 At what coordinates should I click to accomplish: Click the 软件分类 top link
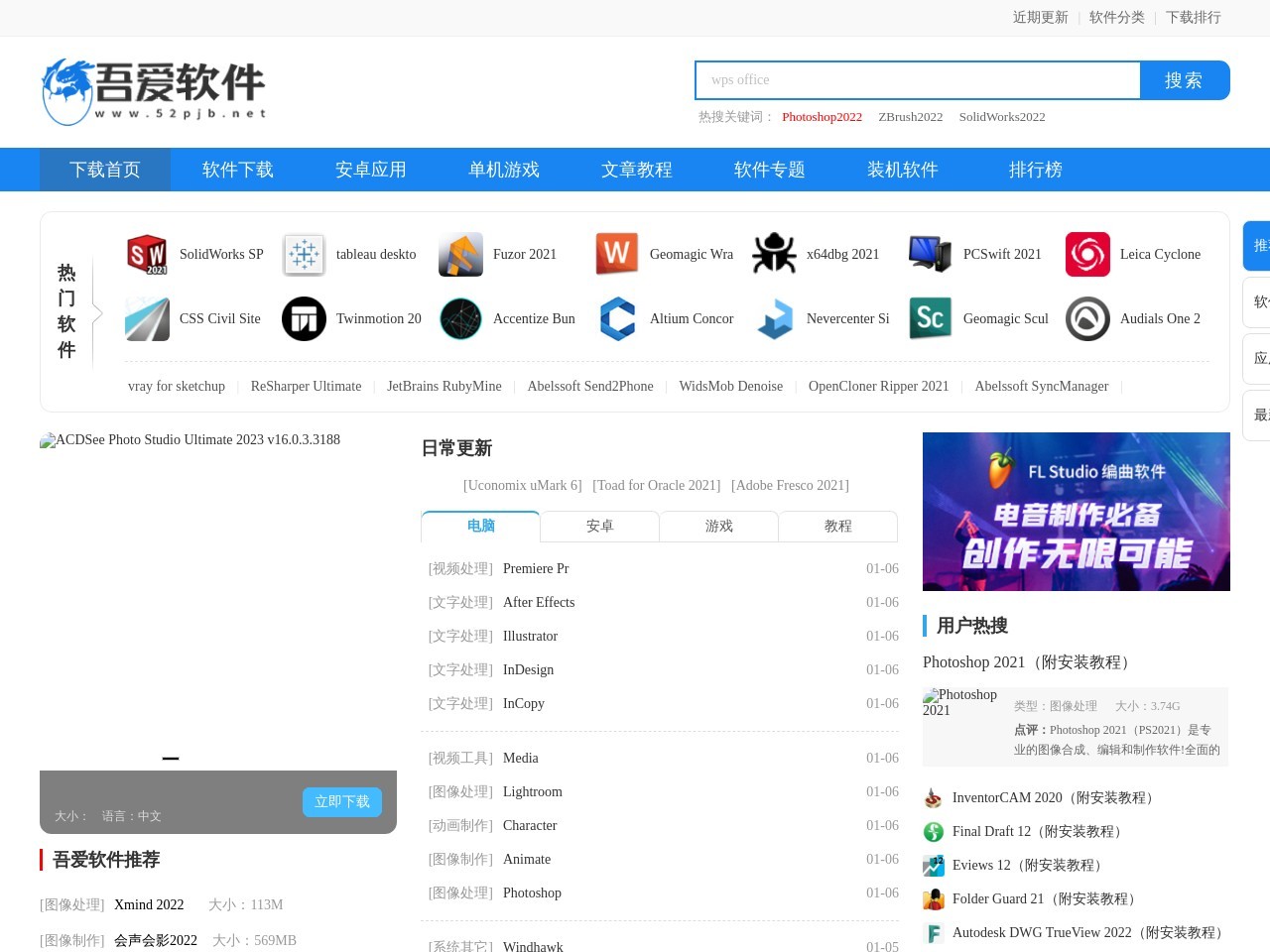1116,17
